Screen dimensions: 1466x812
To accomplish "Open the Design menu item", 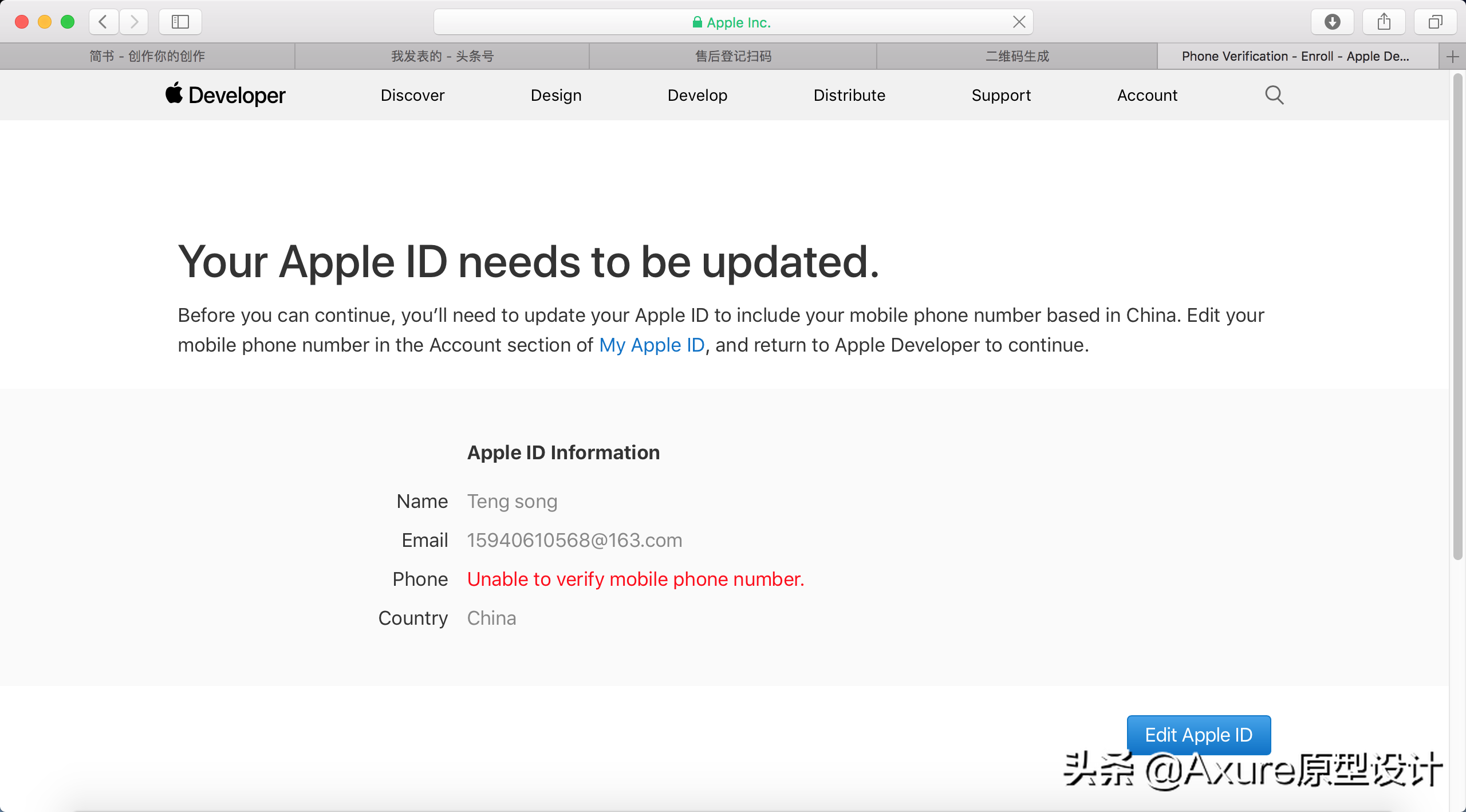I will coord(556,95).
